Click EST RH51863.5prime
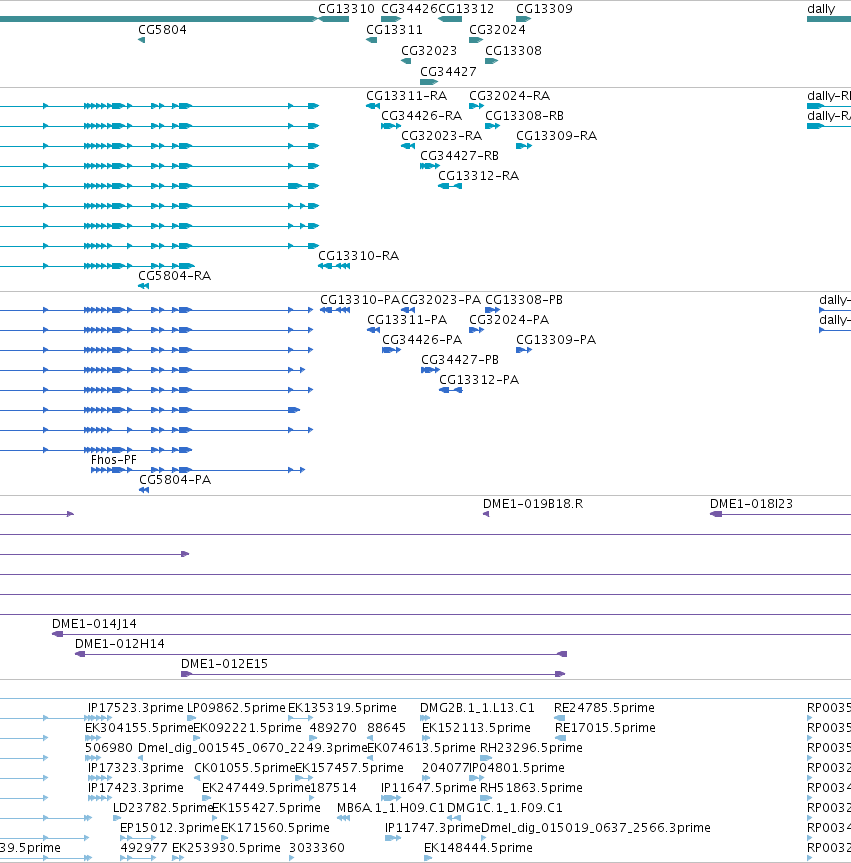The width and height of the screenshot is (851, 863). pyautogui.click(x=531, y=788)
